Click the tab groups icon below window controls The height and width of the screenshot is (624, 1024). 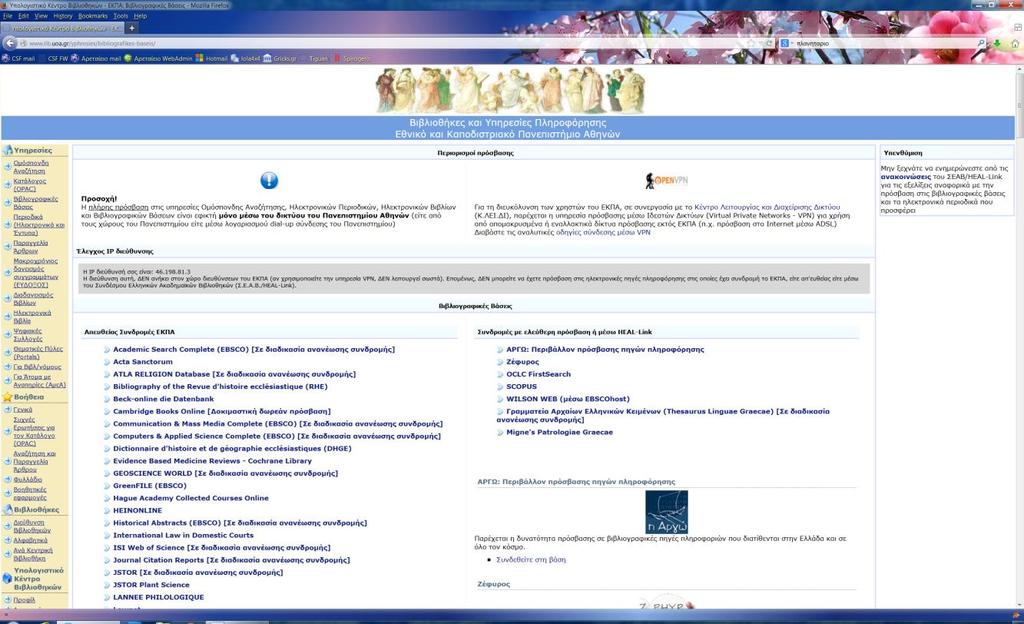(x=1017, y=27)
